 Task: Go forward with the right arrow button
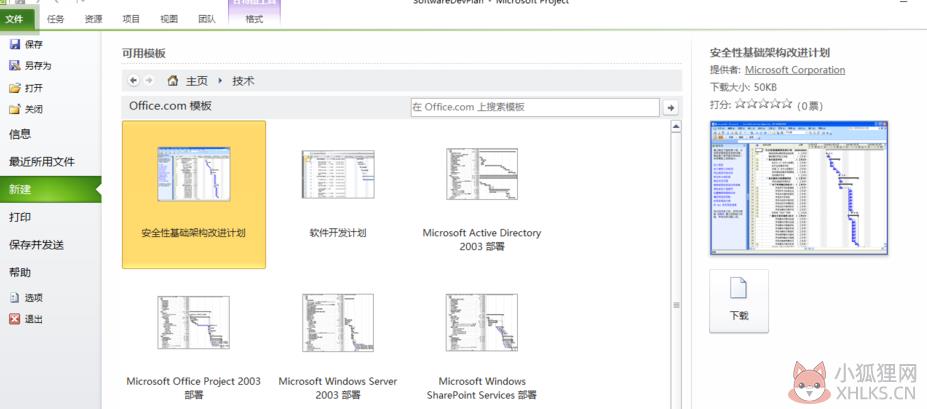[x=148, y=80]
